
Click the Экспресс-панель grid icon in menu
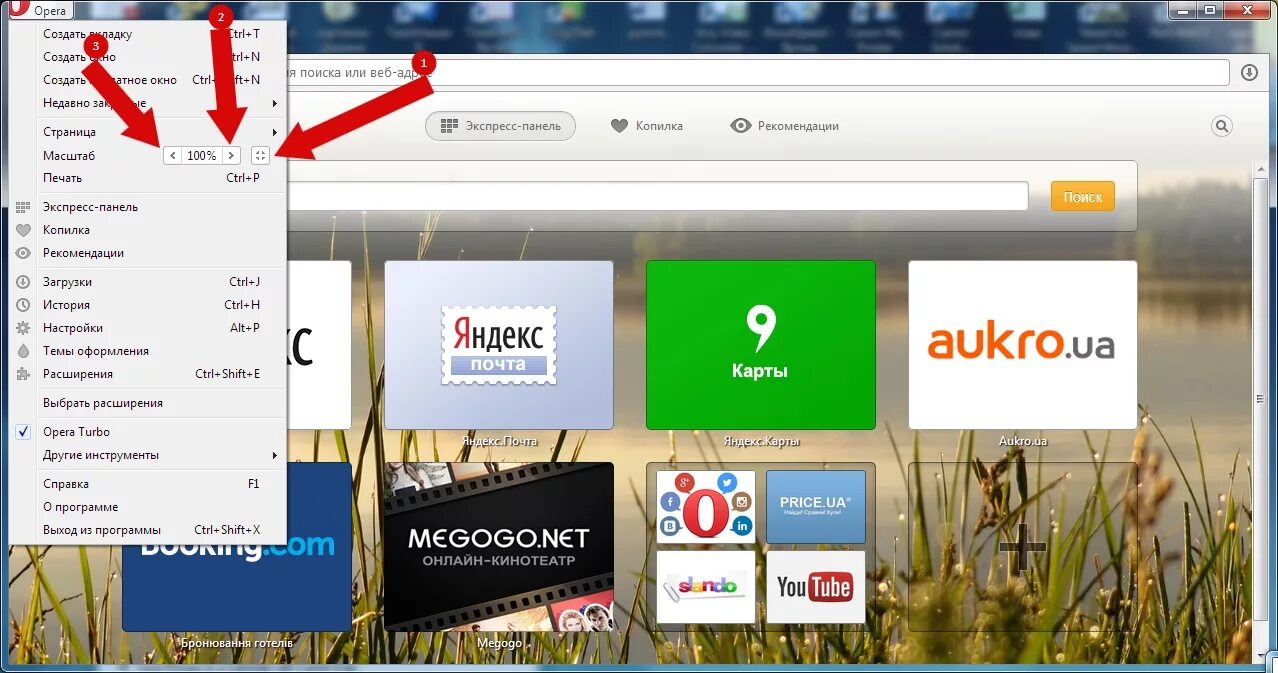coord(23,207)
